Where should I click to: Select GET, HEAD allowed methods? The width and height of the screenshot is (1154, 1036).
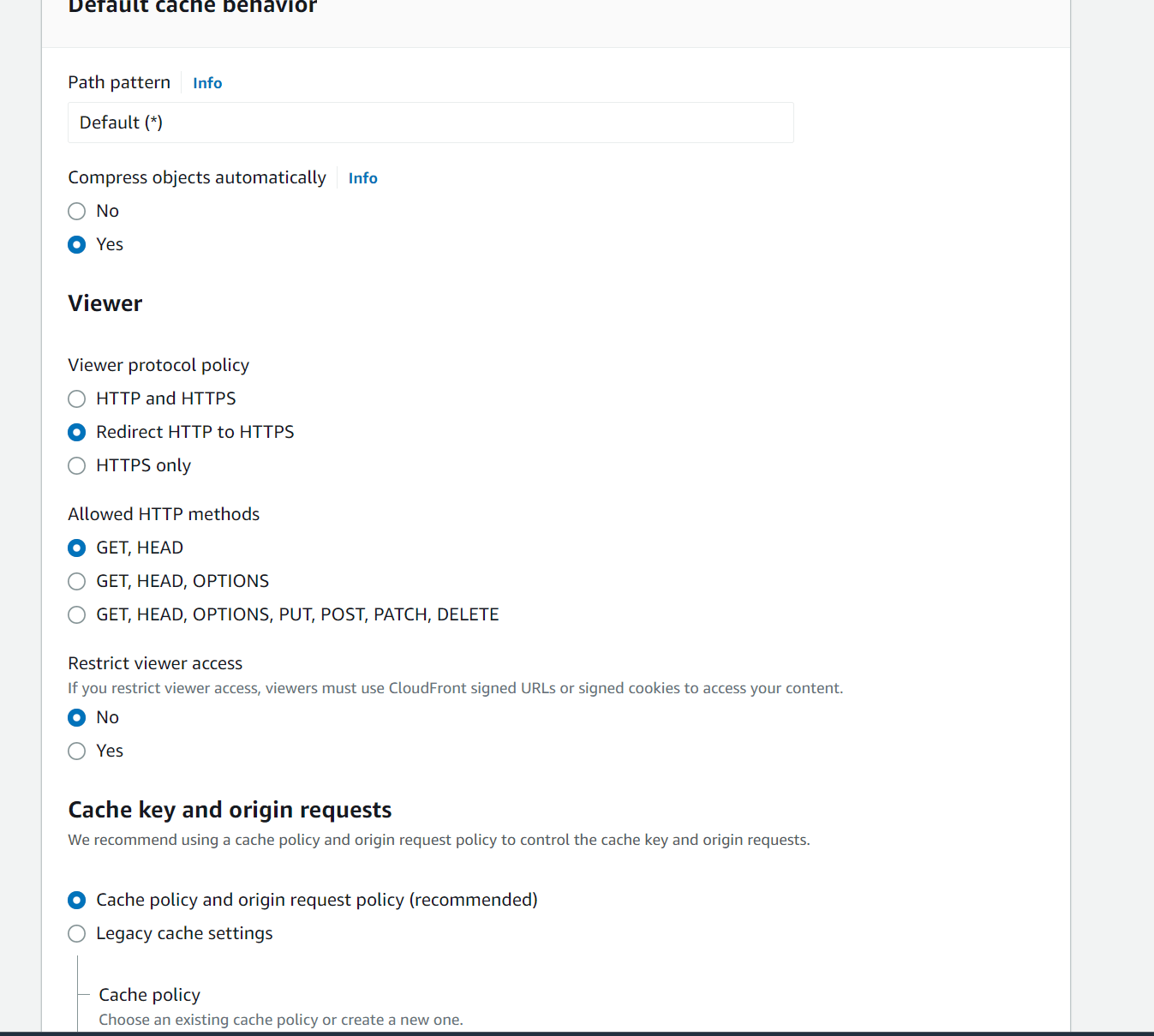[x=76, y=548]
